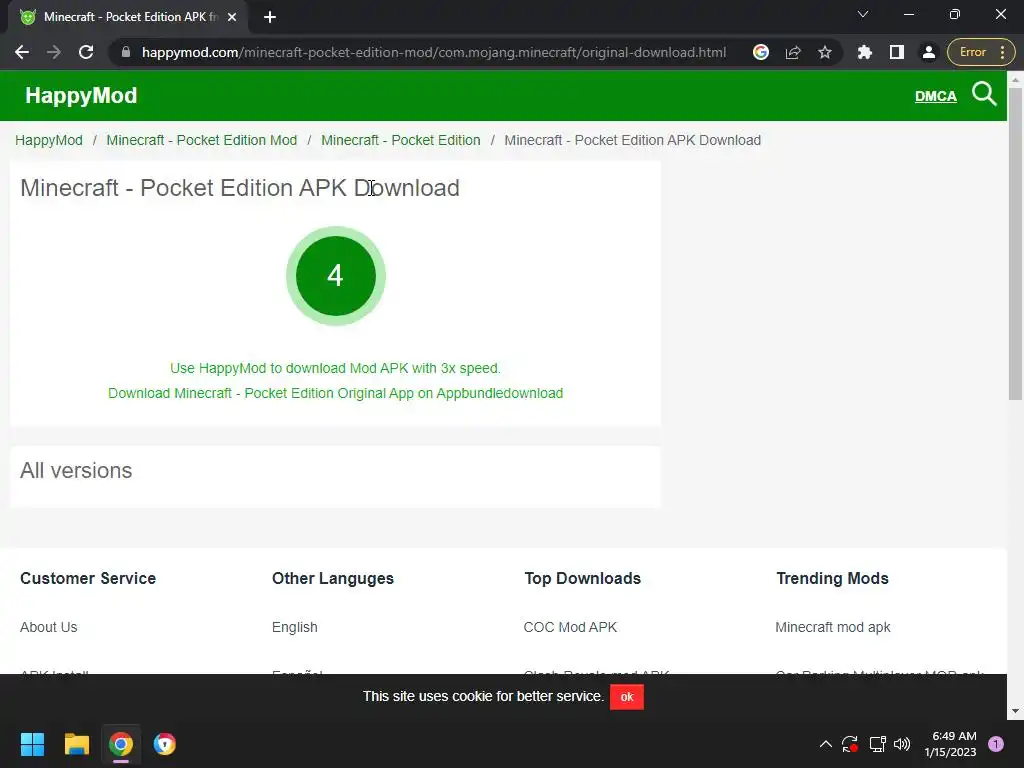Screen dimensions: 1024x768
Task: Accept cookies with ok button
Action: pos(627,697)
